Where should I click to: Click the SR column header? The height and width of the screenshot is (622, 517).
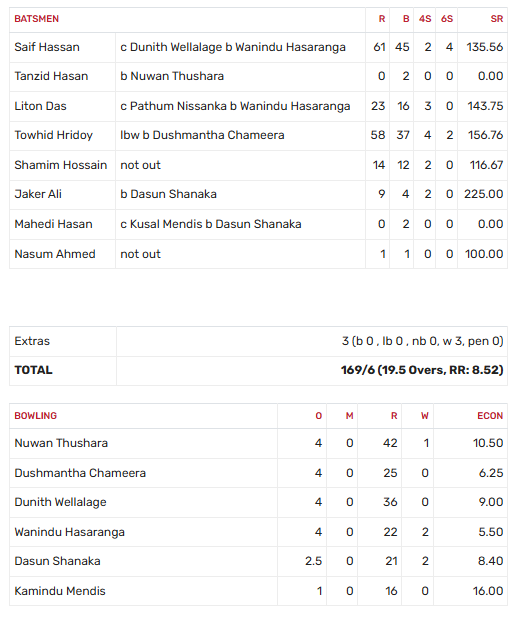(x=497, y=19)
